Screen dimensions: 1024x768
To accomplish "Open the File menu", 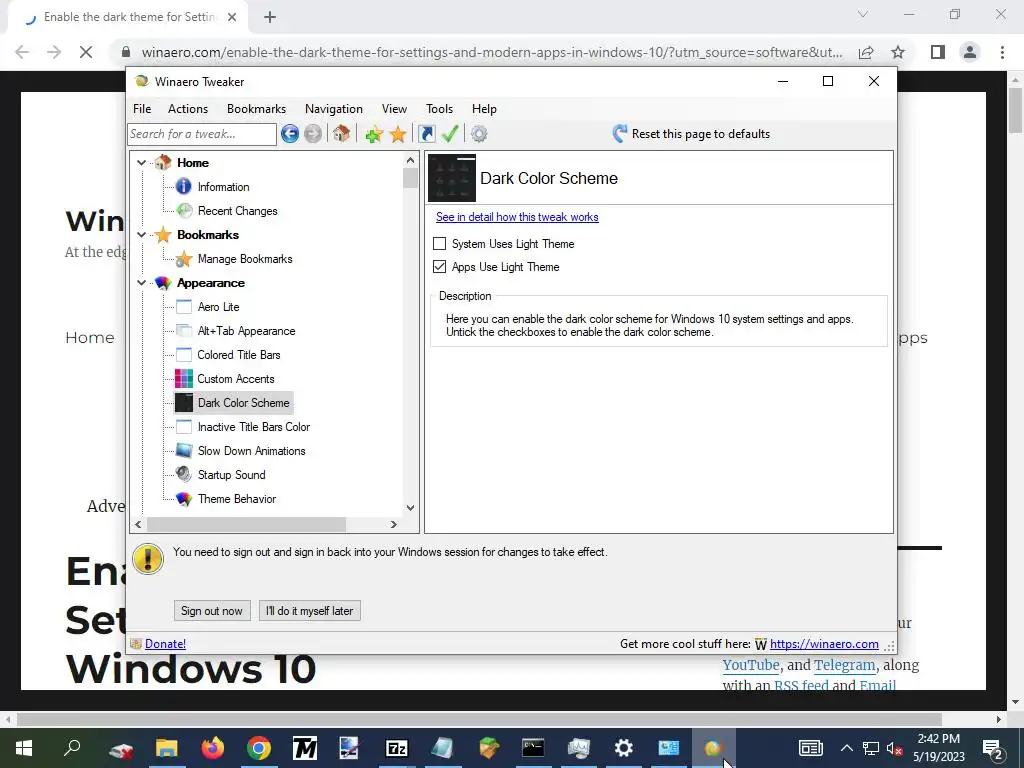I will 142,109.
